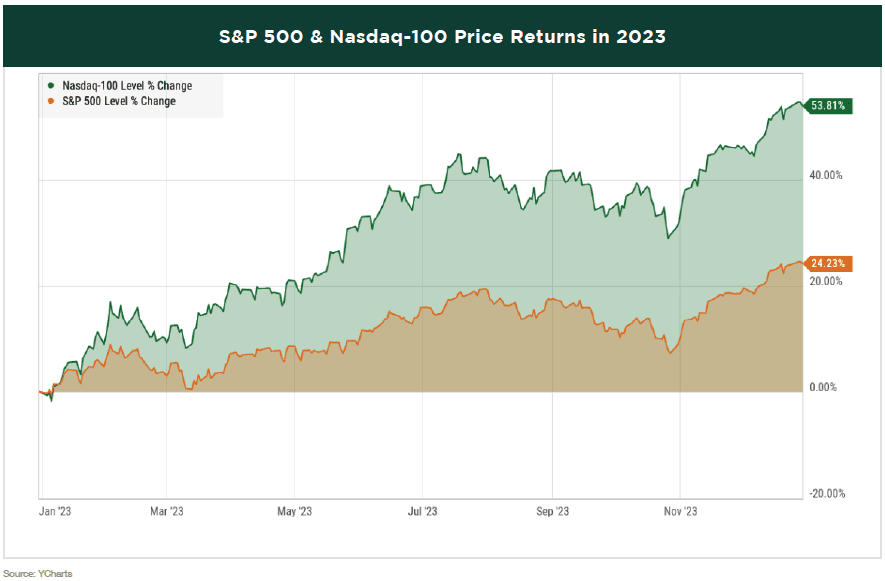Image resolution: width=885 pixels, height=581 pixels.
Task: Select the Sep '23 x-axis label
Action: point(552,511)
